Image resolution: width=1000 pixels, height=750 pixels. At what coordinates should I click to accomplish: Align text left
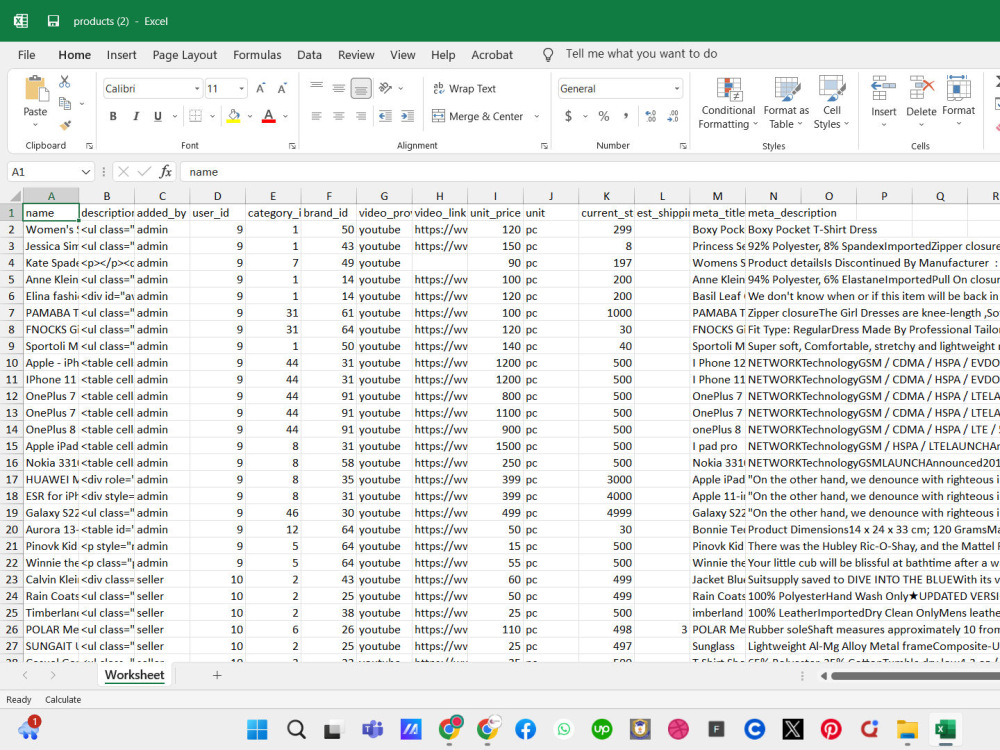click(316, 116)
